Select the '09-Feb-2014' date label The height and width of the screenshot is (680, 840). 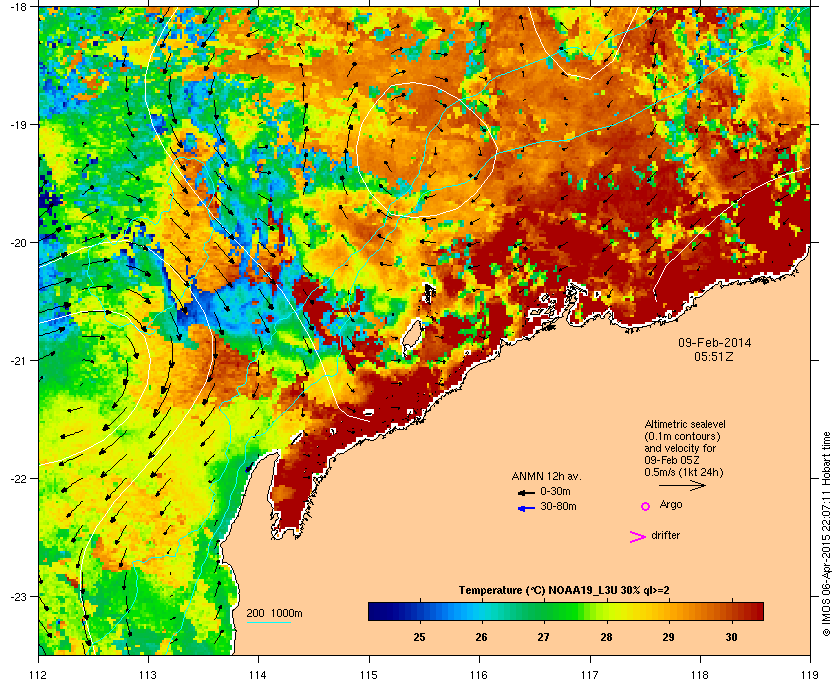[715, 342]
